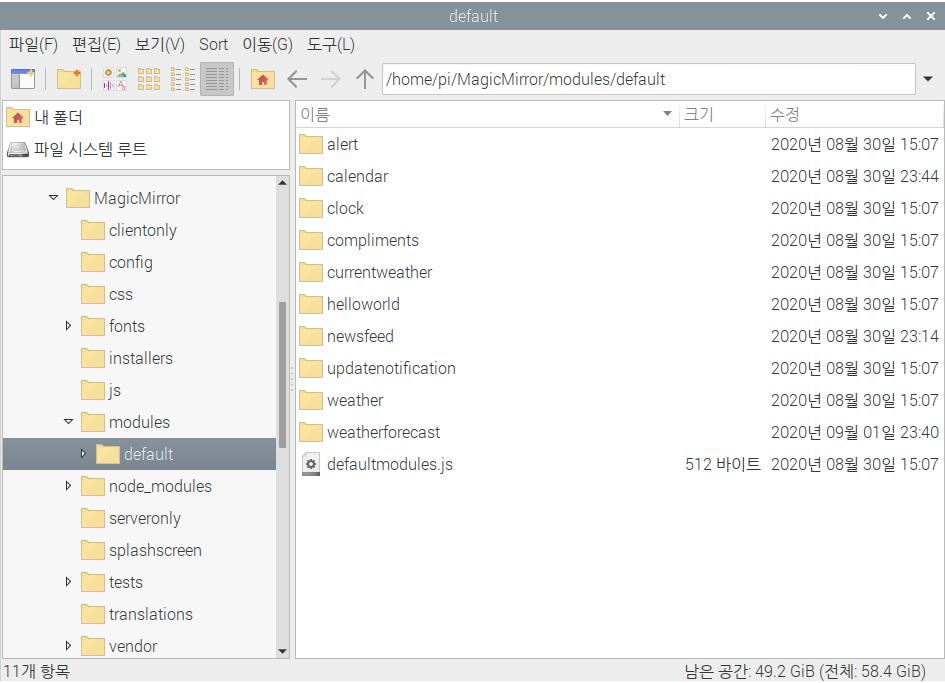Sort by the 크기 column header
This screenshot has width=945, height=683.
pos(722,114)
